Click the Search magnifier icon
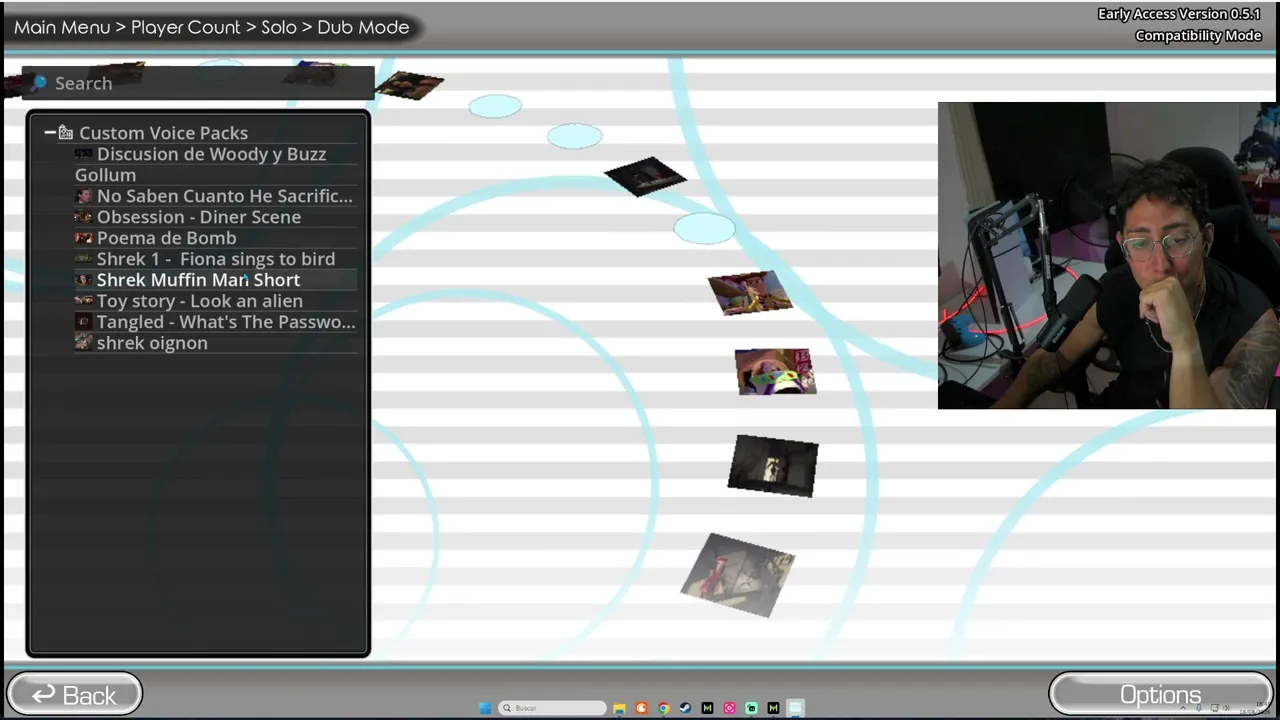This screenshot has width=1280, height=720. [38, 83]
